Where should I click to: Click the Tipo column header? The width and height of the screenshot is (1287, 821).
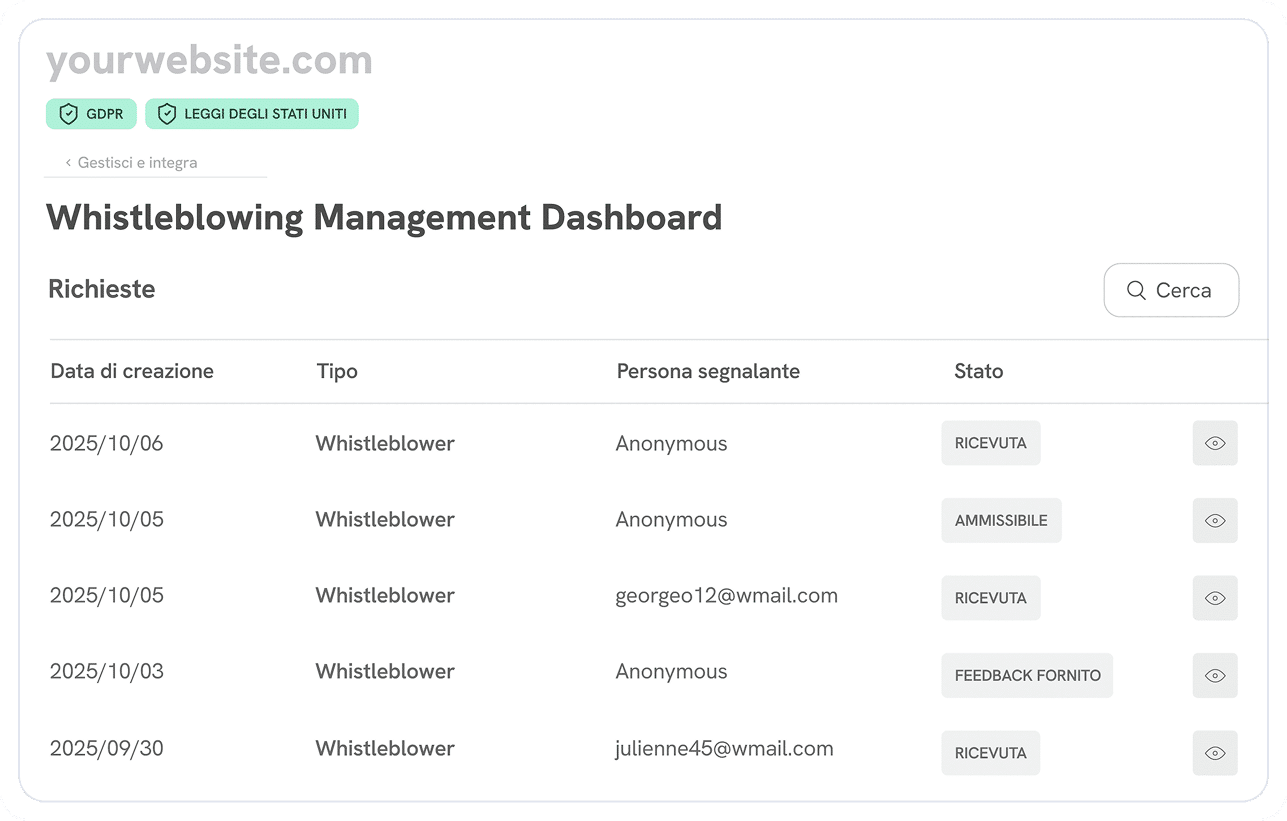tap(337, 371)
